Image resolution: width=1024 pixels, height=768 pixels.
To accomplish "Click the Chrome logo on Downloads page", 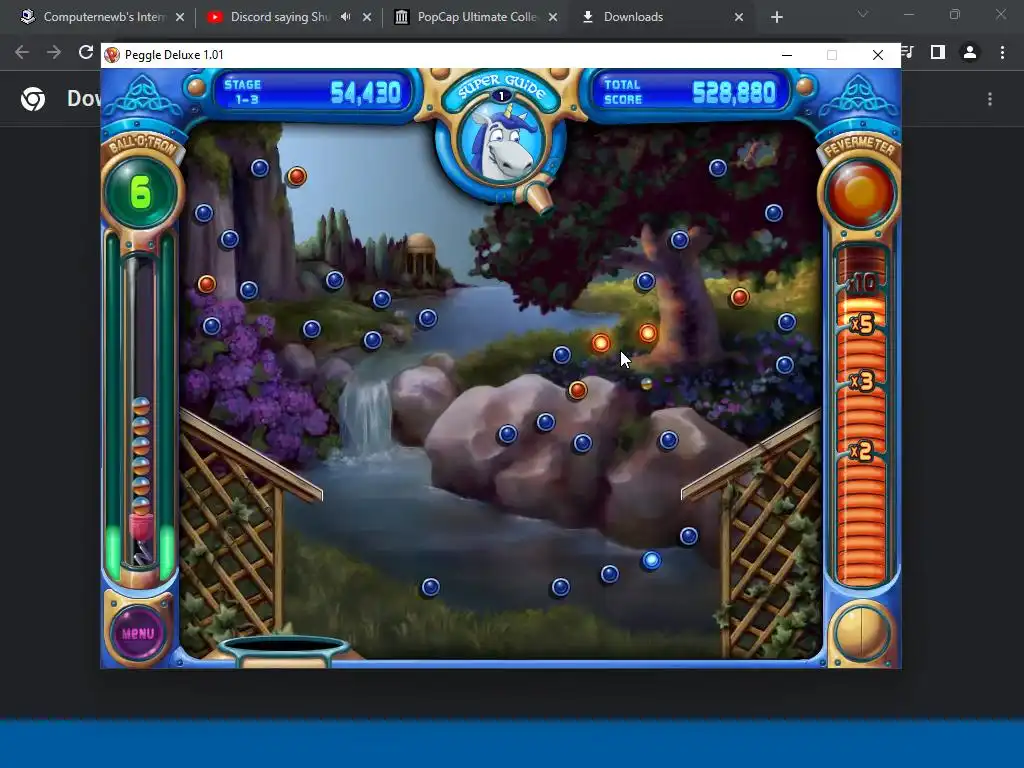I will pos(33,99).
